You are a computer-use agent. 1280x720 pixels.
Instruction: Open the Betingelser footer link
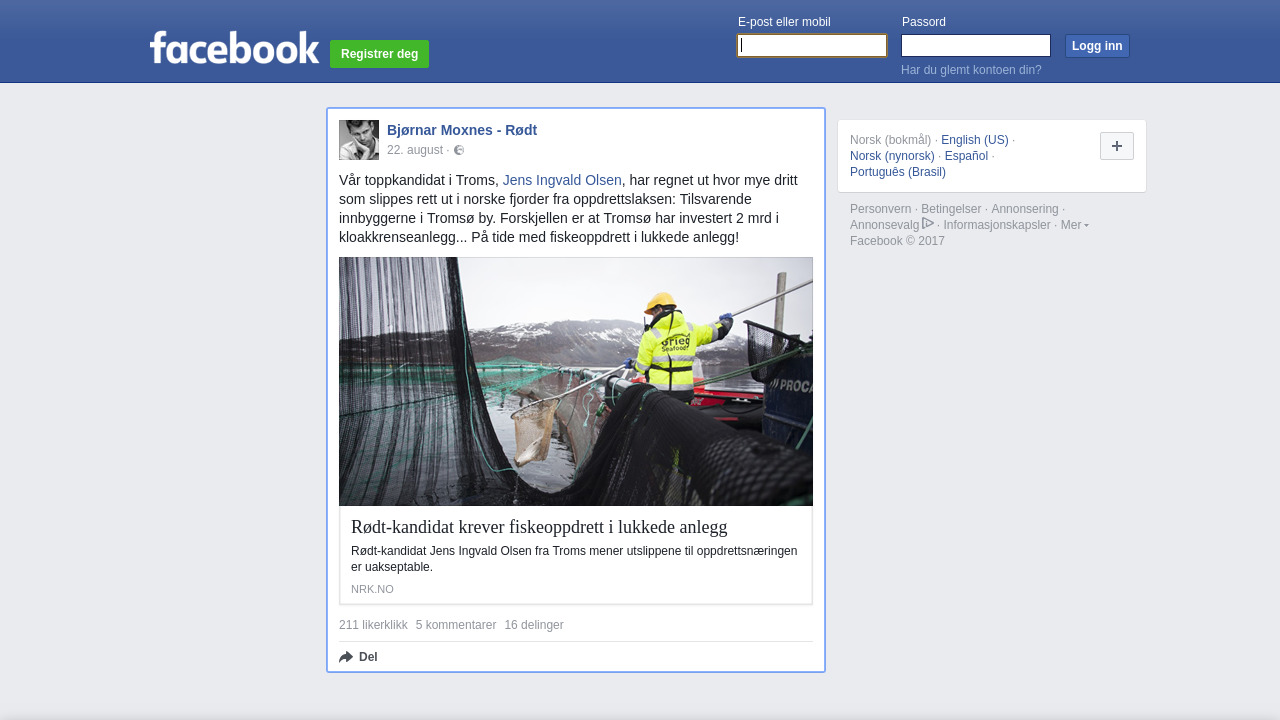point(951,209)
